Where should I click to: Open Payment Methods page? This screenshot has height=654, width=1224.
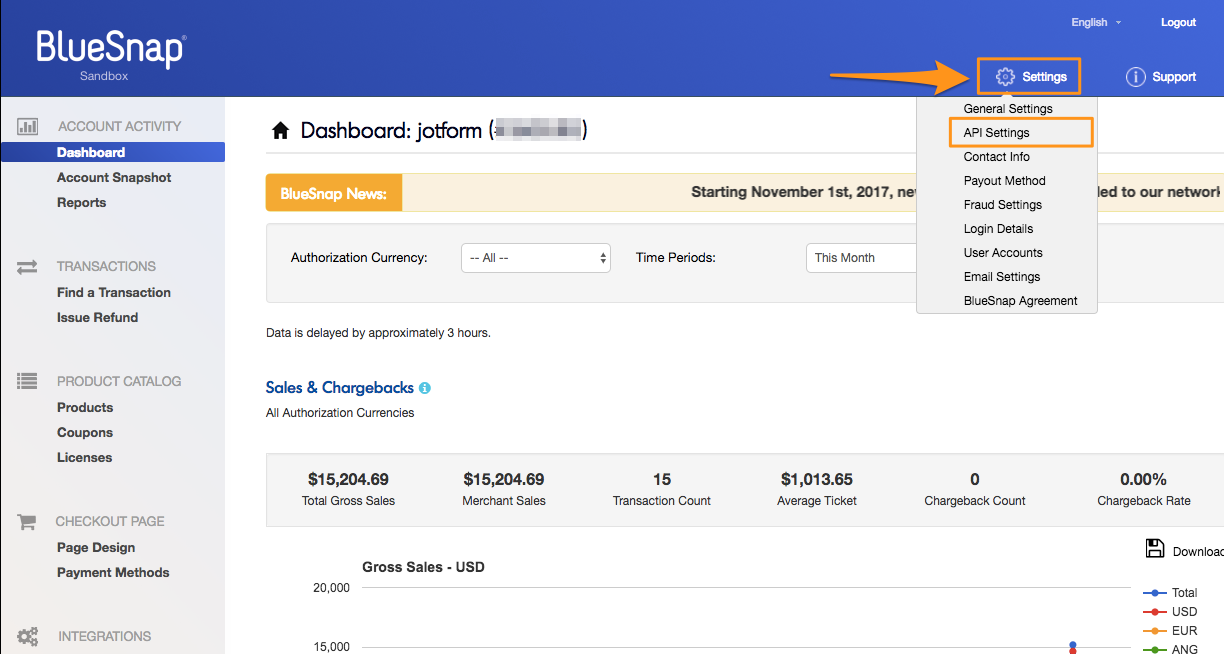[113, 572]
